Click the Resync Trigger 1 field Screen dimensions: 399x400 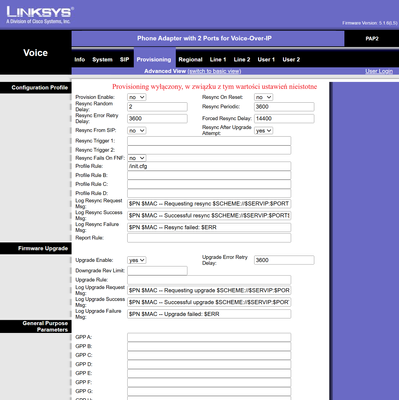(x=209, y=141)
